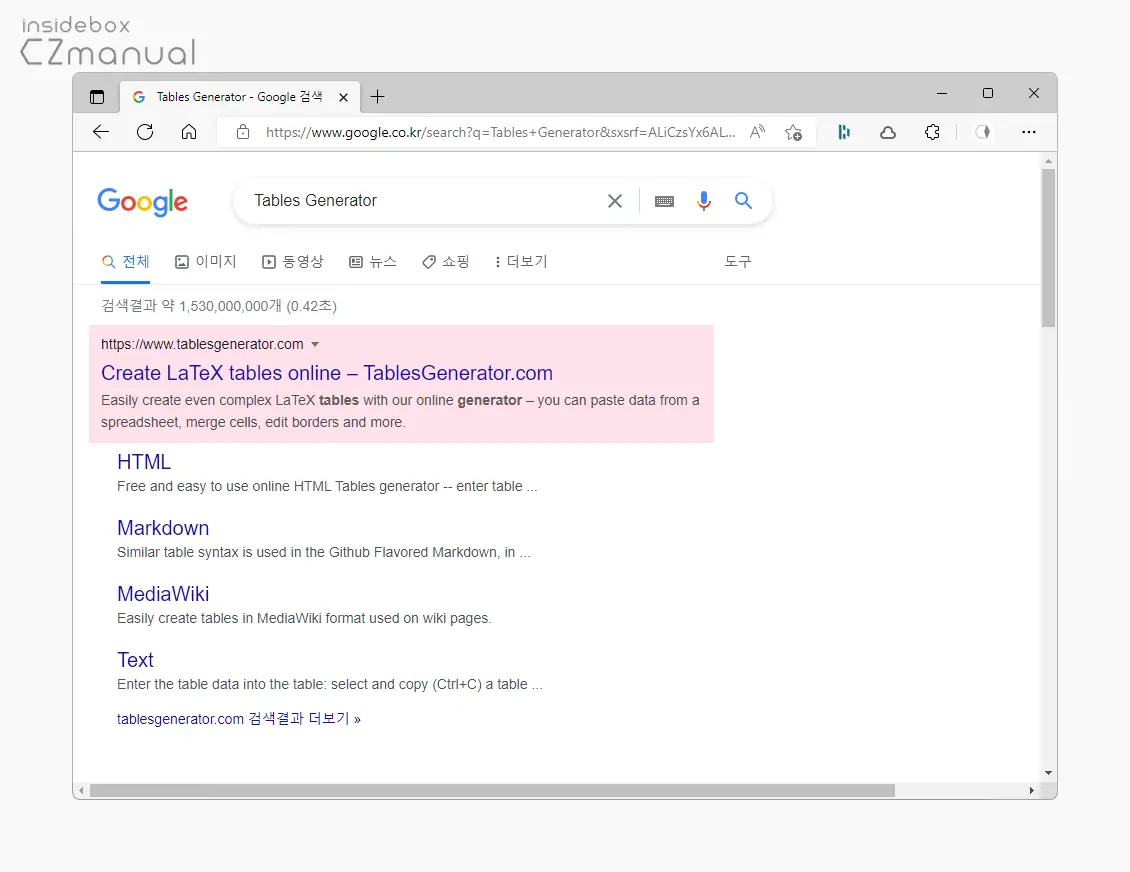
Task: Refresh the current page
Action: tap(145, 132)
